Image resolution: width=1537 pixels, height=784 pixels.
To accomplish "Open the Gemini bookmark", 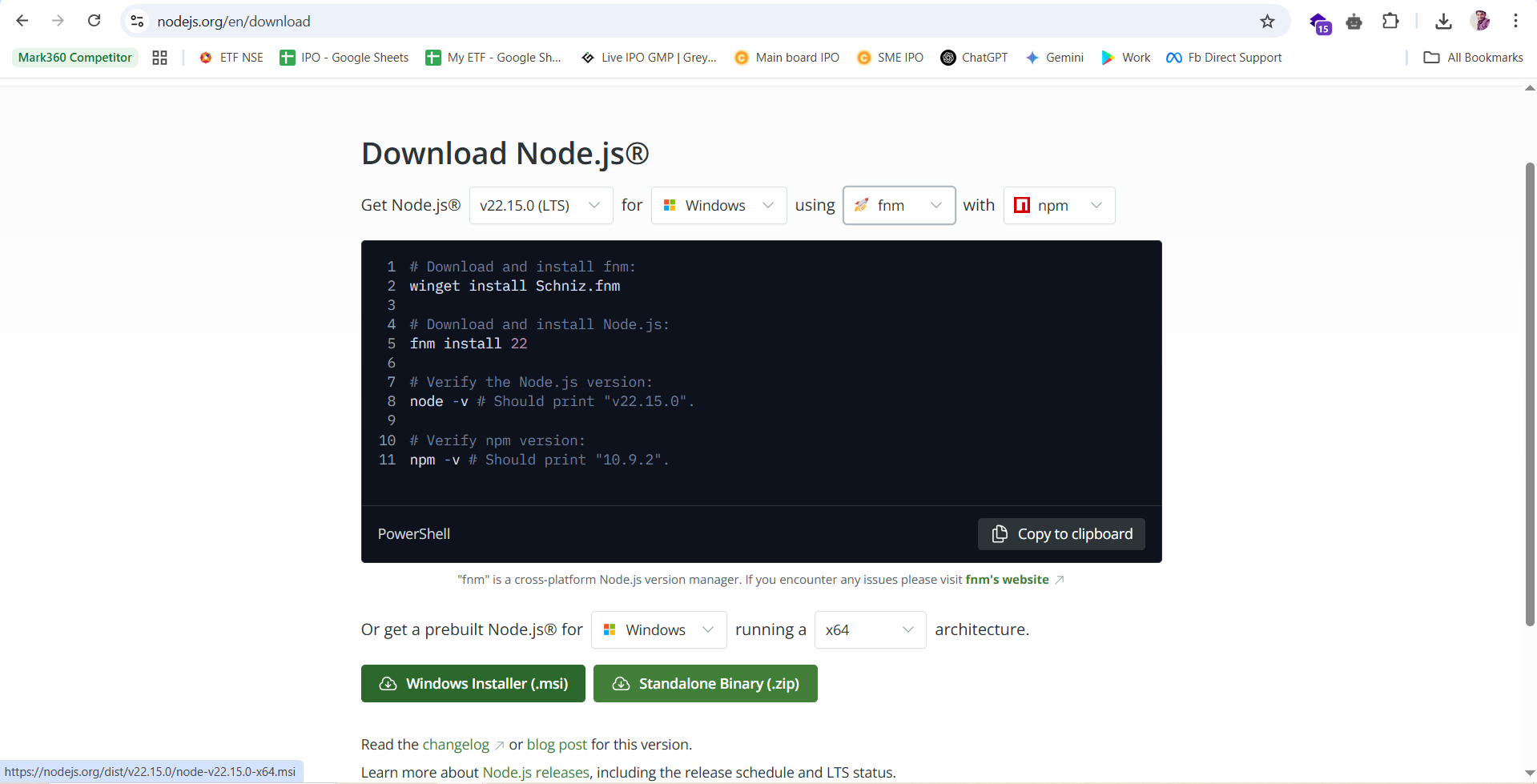I will 1055,58.
